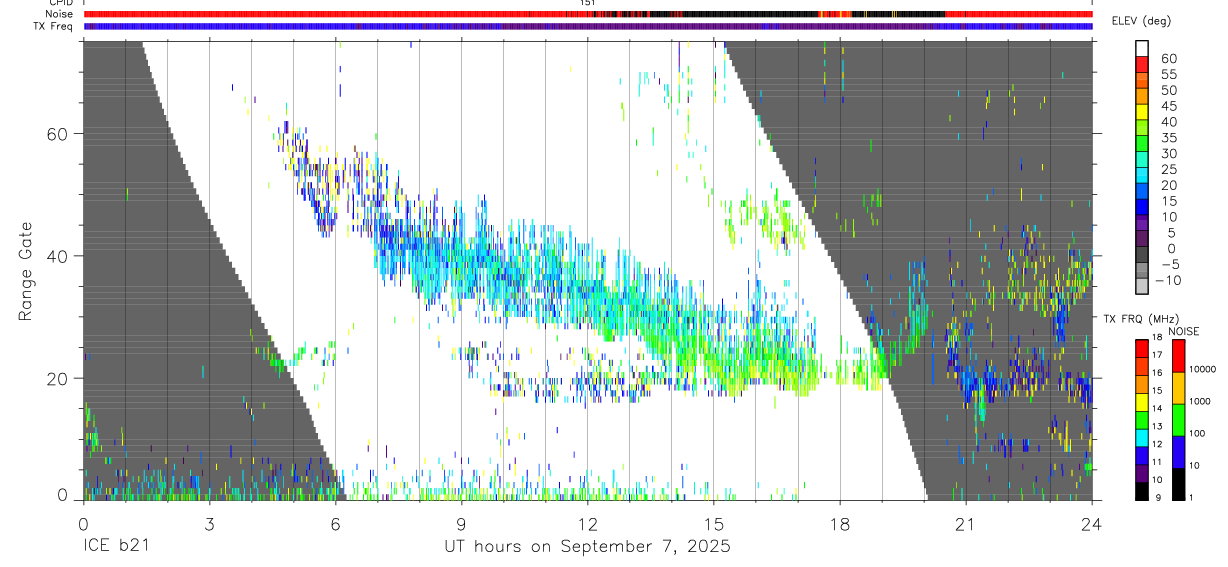Click the Range Gate tick label '20'
Image resolution: width=1228 pixels, height=567 pixels.
pyautogui.click(x=58, y=379)
